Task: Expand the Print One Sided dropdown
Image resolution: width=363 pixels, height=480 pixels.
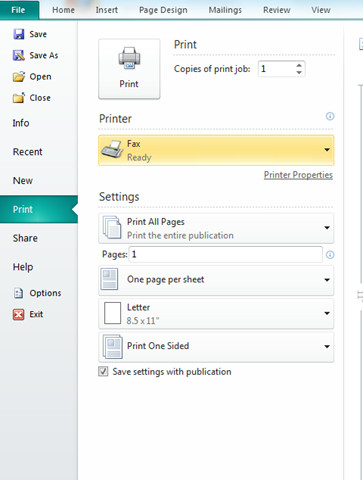Action: pyautogui.click(x=216, y=347)
